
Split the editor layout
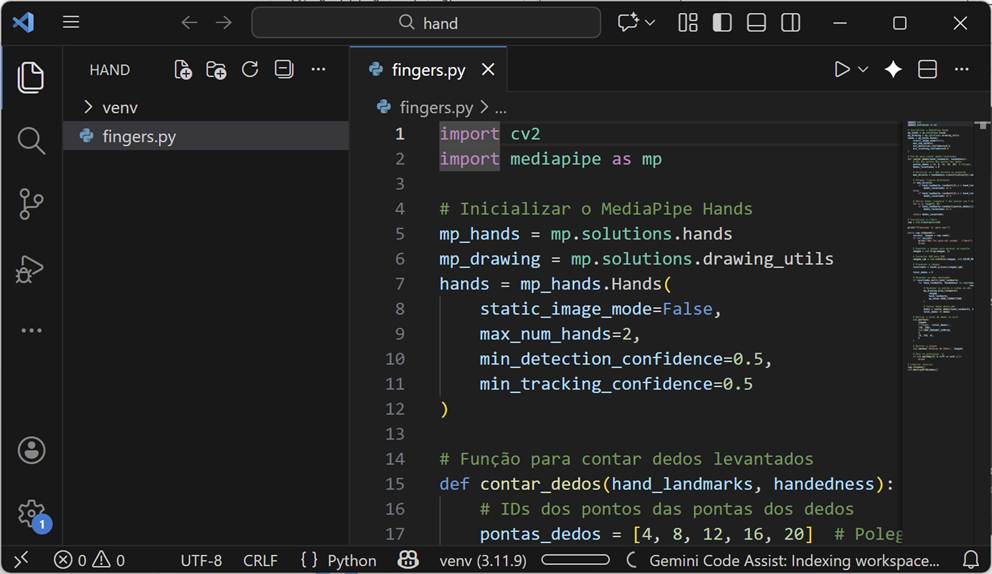click(x=927, y=69)
